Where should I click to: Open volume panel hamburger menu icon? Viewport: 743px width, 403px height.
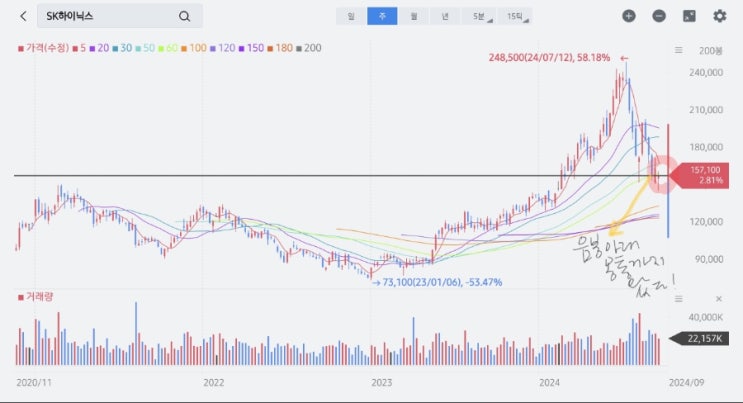point(679,299)
